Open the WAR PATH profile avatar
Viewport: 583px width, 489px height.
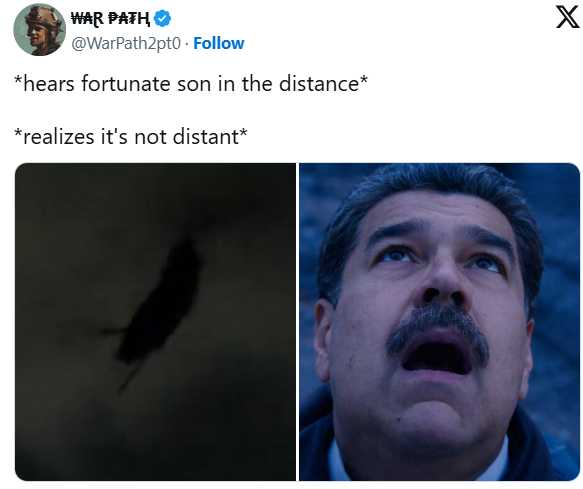click(39, 30)
